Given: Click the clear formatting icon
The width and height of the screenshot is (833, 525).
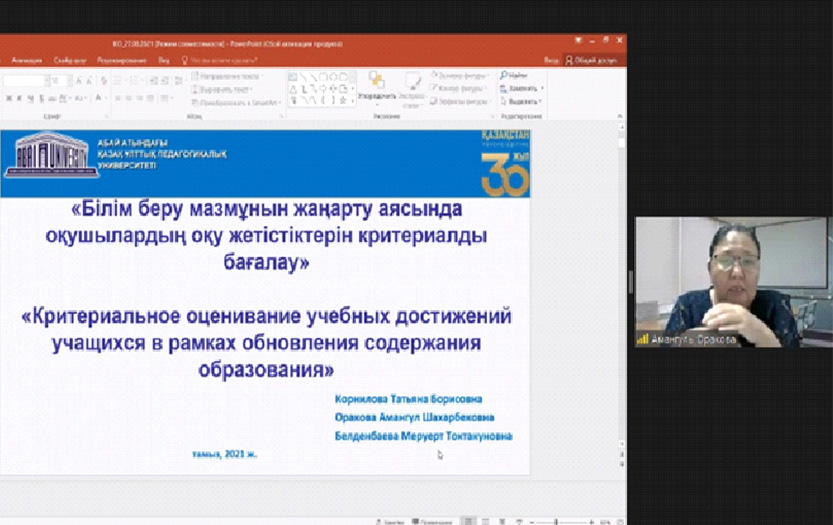Looking at the screenshot, I should point(102,80).
